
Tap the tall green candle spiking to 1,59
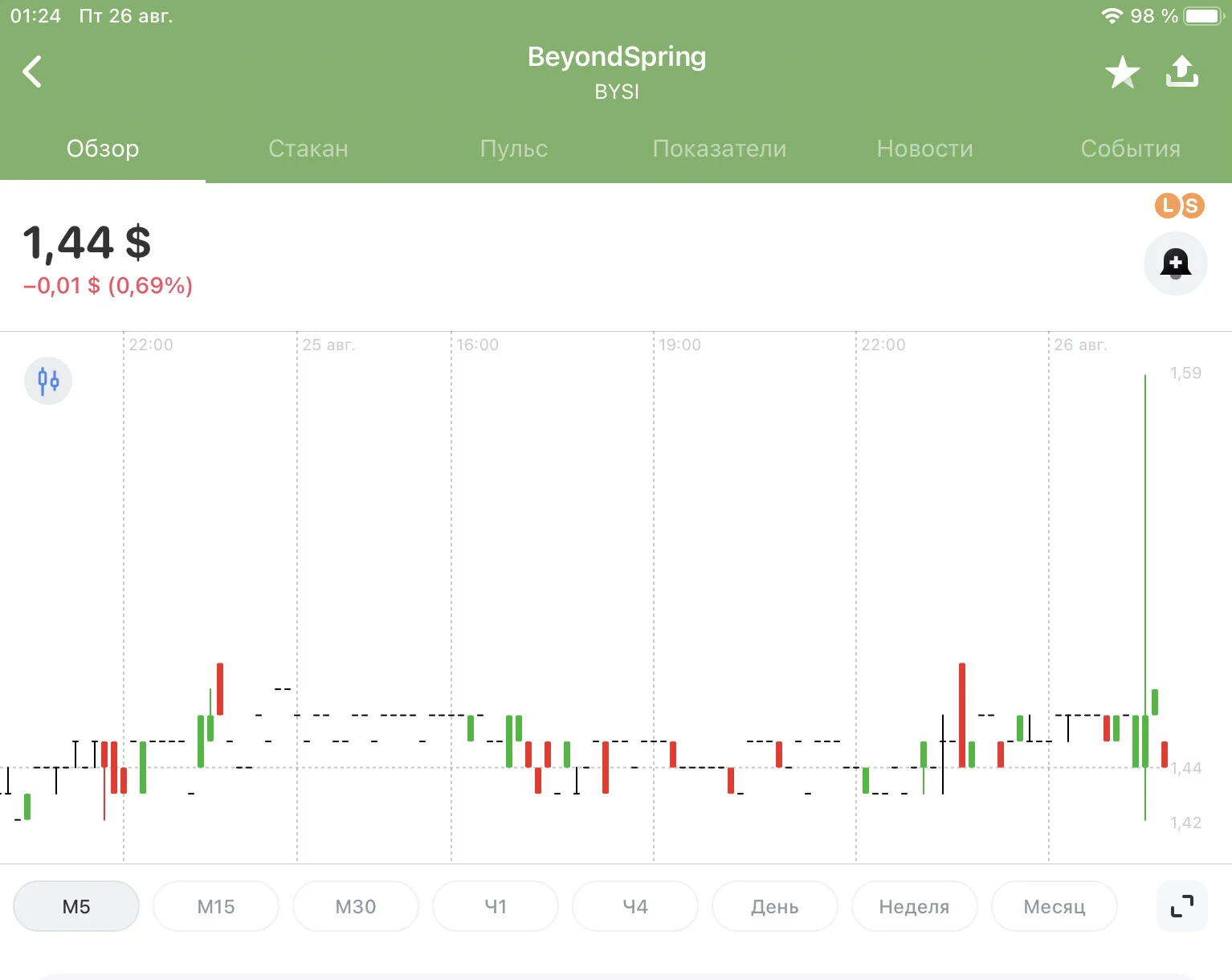(x=1145, y=596)
